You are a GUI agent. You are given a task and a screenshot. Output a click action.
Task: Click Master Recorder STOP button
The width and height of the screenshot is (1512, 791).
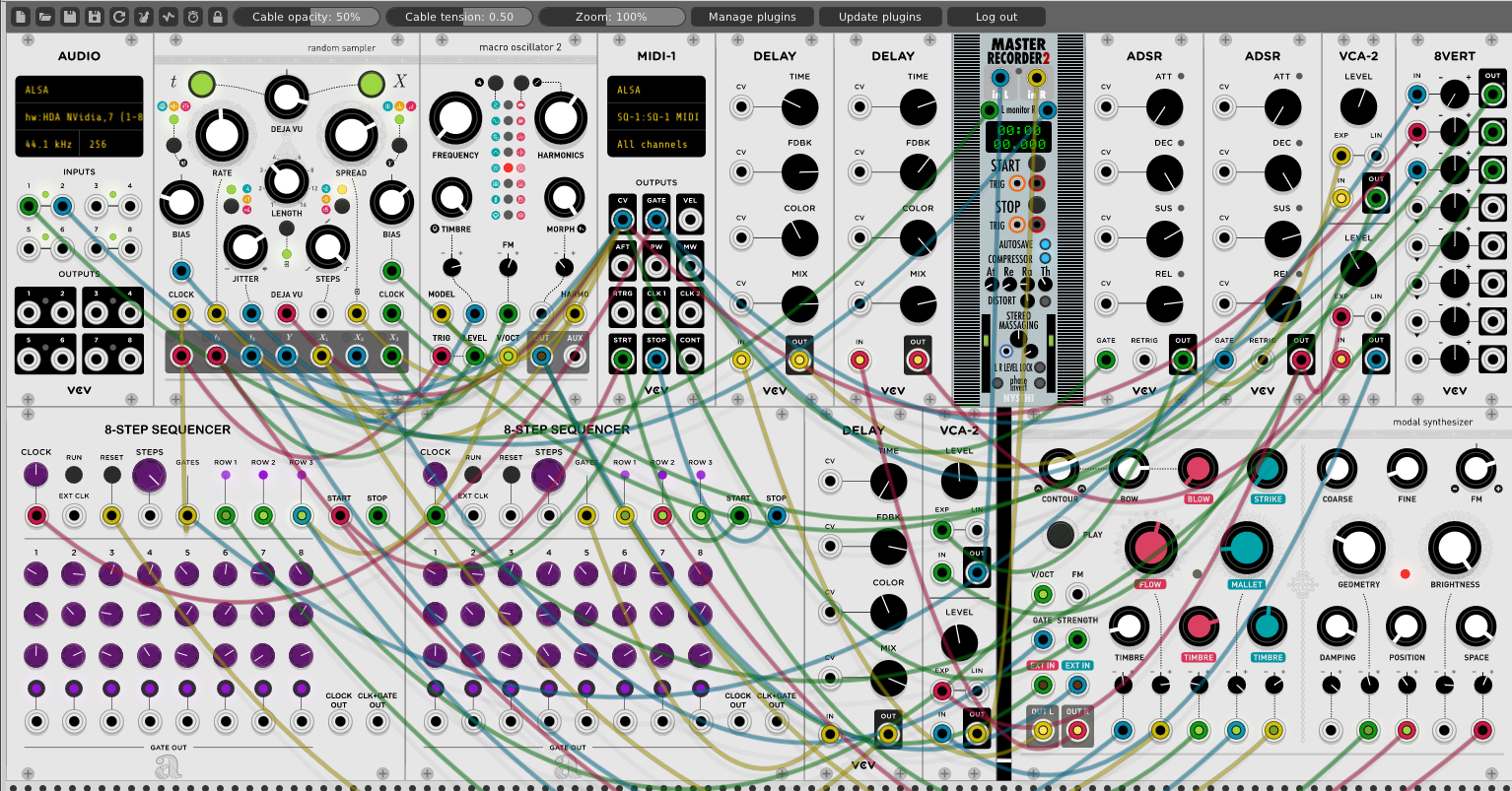pos(1037,205)
